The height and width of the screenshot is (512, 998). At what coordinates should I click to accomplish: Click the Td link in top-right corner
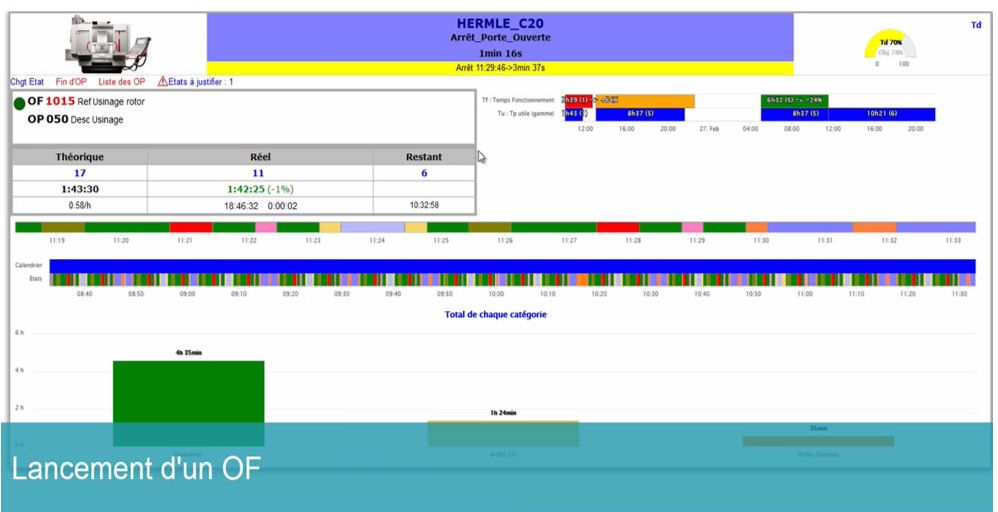975,25
